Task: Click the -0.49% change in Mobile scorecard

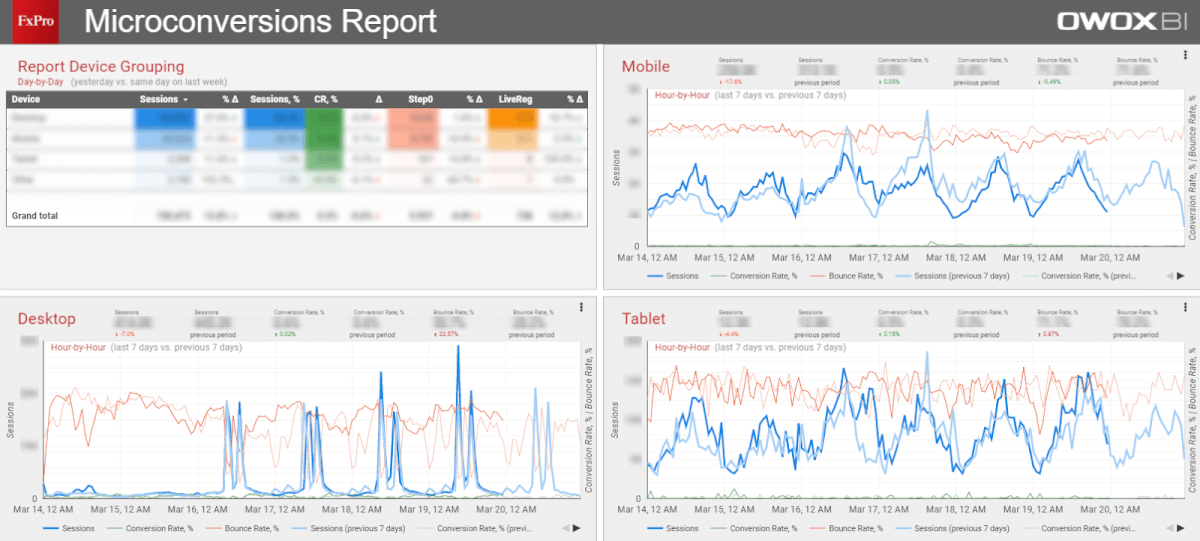Action: click(1051, 81)
